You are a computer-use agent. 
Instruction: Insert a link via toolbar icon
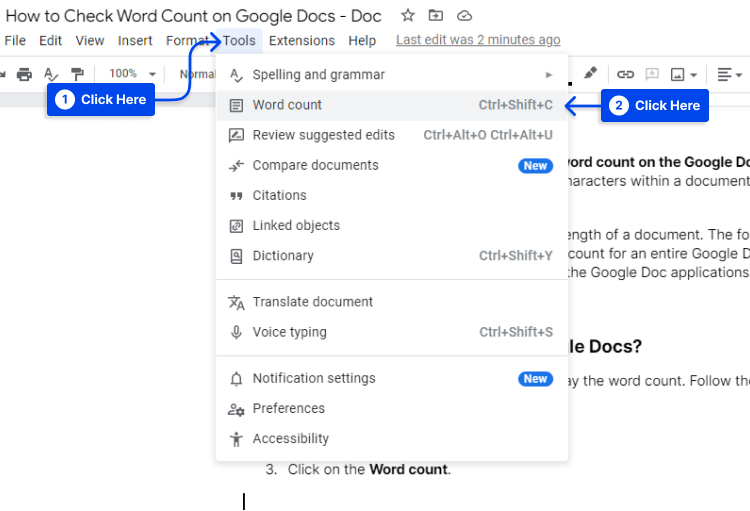(x=625, y=74)
